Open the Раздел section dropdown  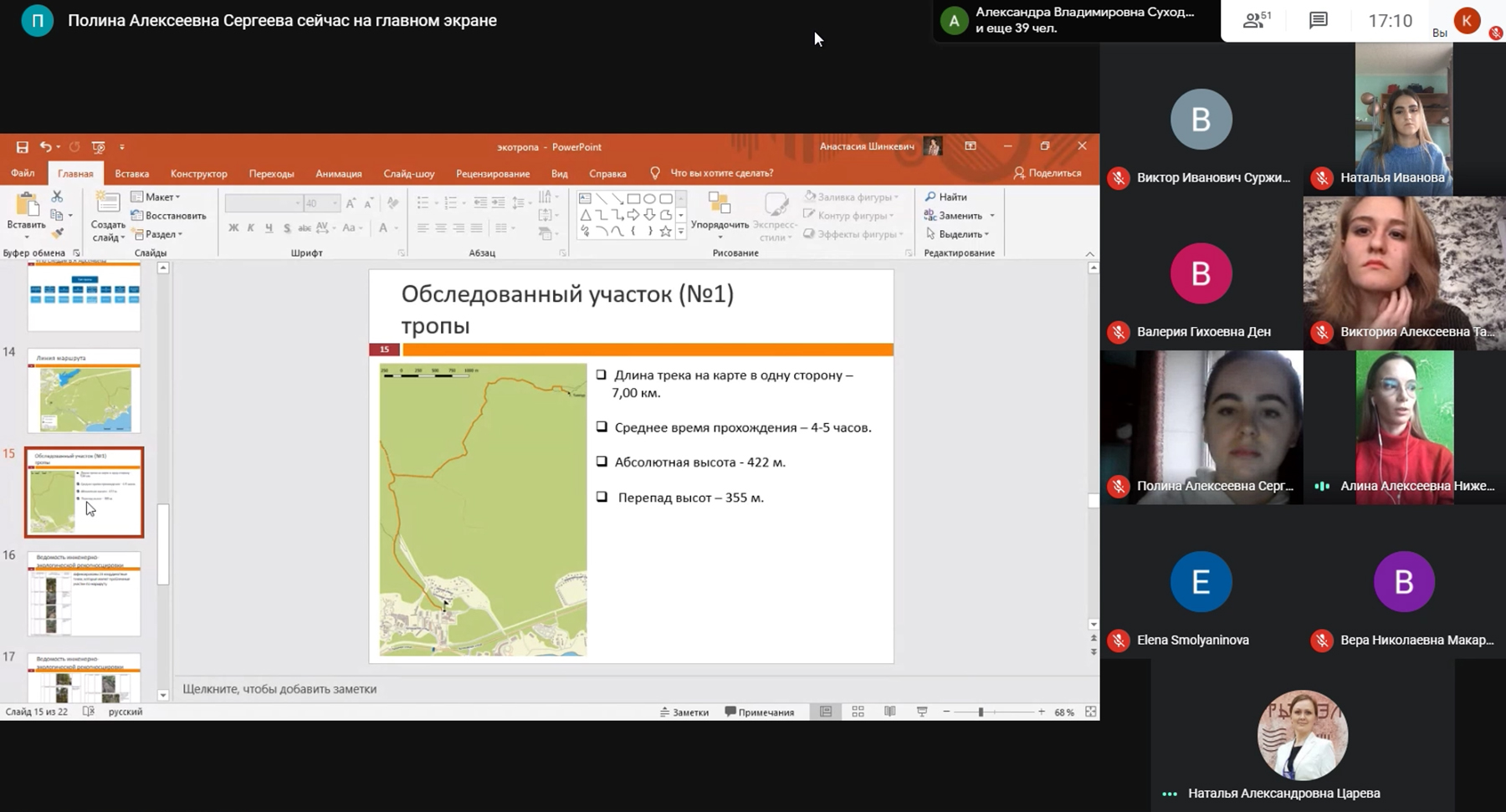tap(157, 234)
